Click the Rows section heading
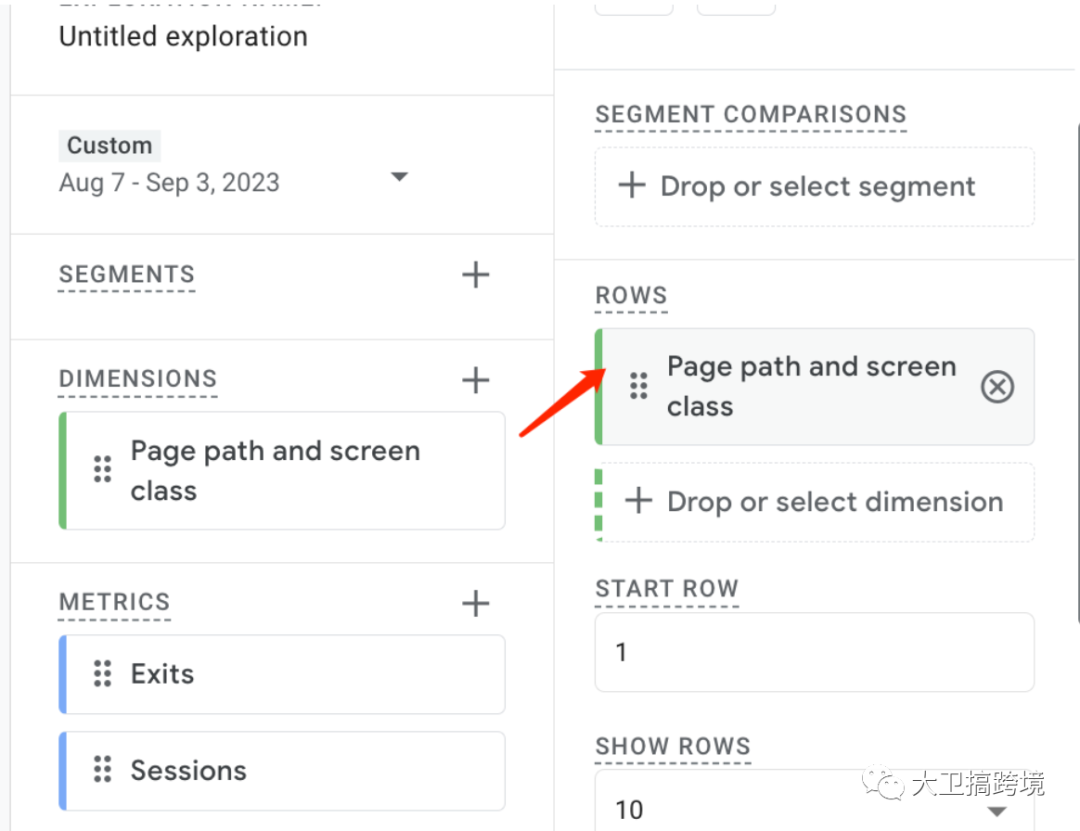The height and width of the screenshot is (831, 1080). click(x=631, y=296)
